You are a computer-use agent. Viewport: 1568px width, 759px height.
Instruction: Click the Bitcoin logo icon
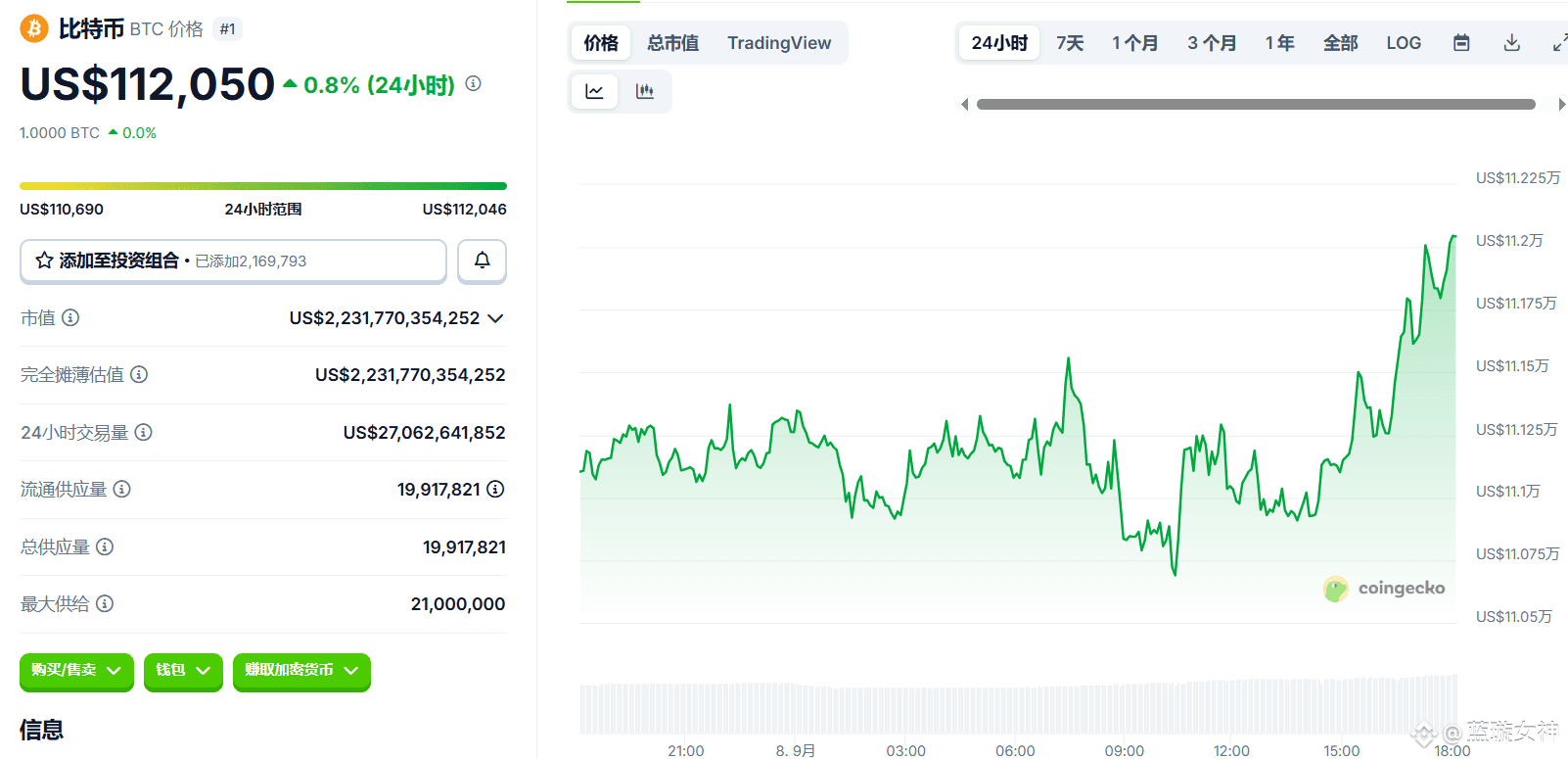[x=34, y=28]
